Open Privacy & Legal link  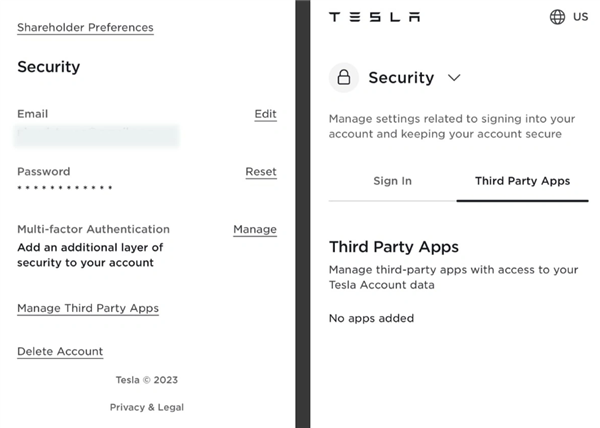point(147,407)
